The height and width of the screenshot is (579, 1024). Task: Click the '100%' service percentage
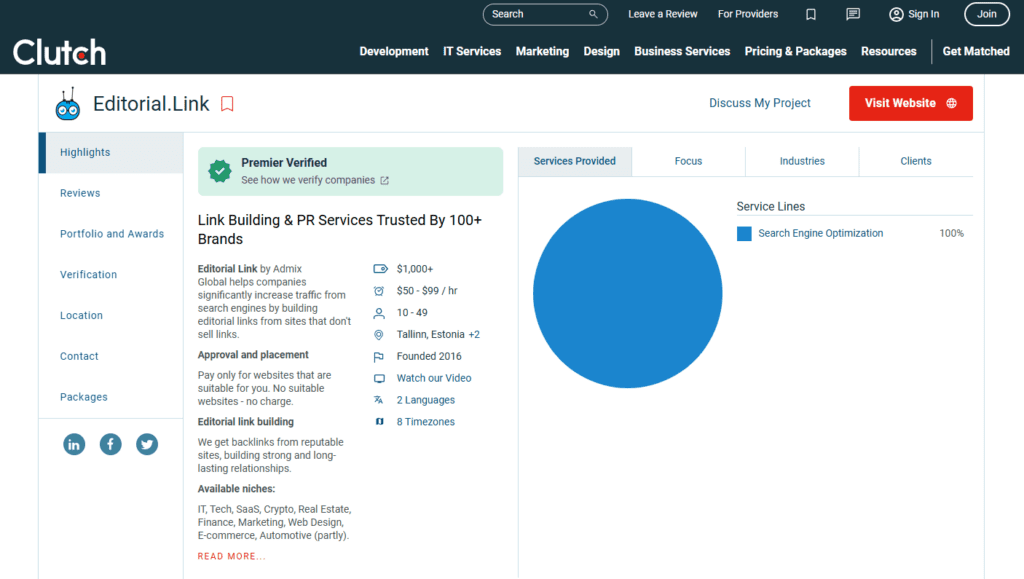coord(951,233)
